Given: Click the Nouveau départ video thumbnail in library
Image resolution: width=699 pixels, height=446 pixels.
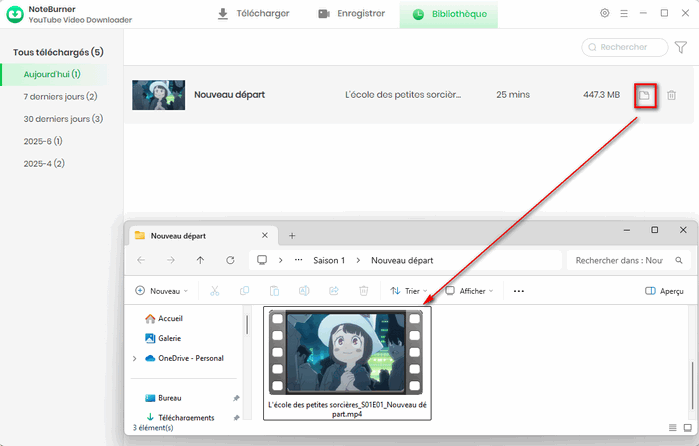Looking at the screenshot, I should (x=158, y=95).
